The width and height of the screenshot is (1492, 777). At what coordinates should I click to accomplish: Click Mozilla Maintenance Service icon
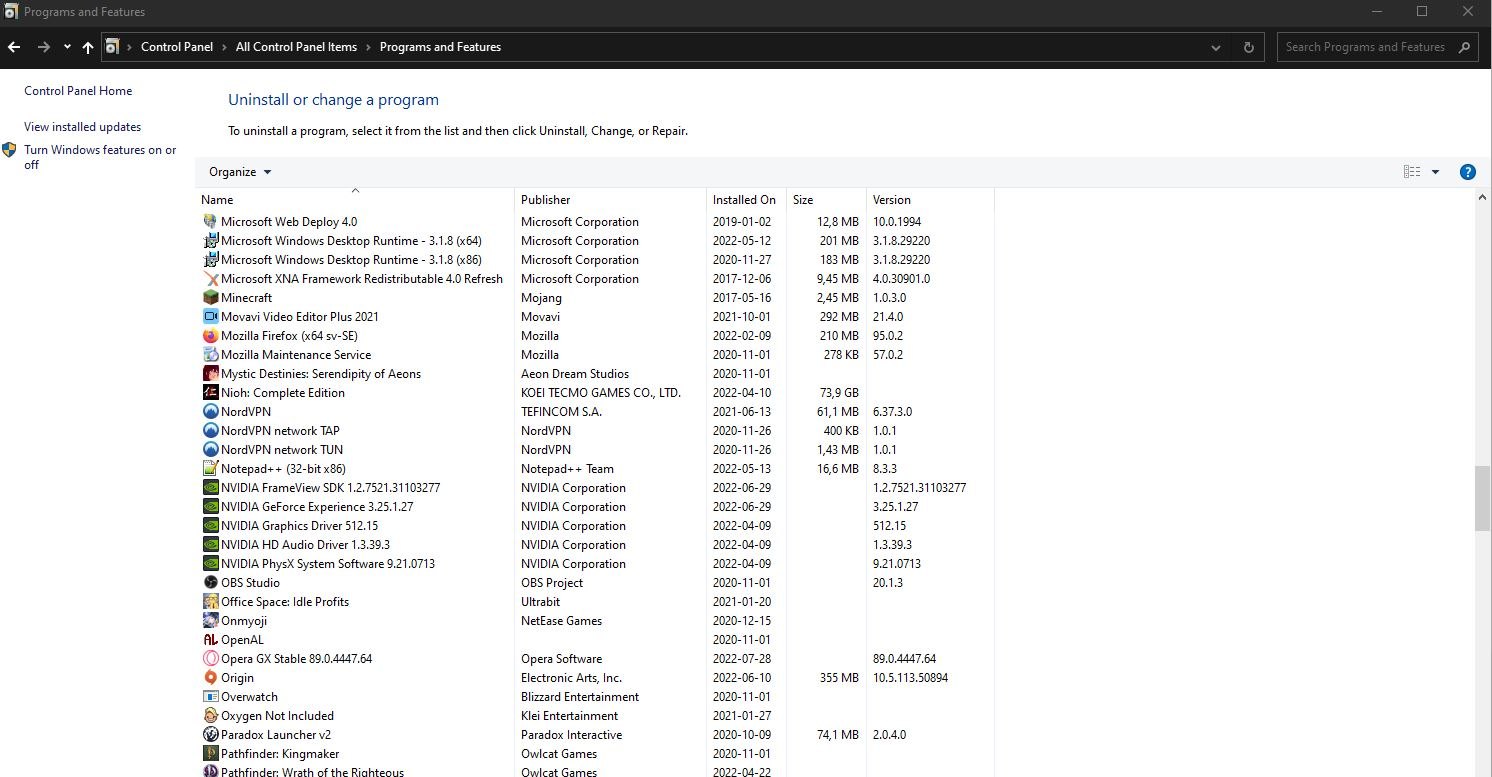[210, 355]
